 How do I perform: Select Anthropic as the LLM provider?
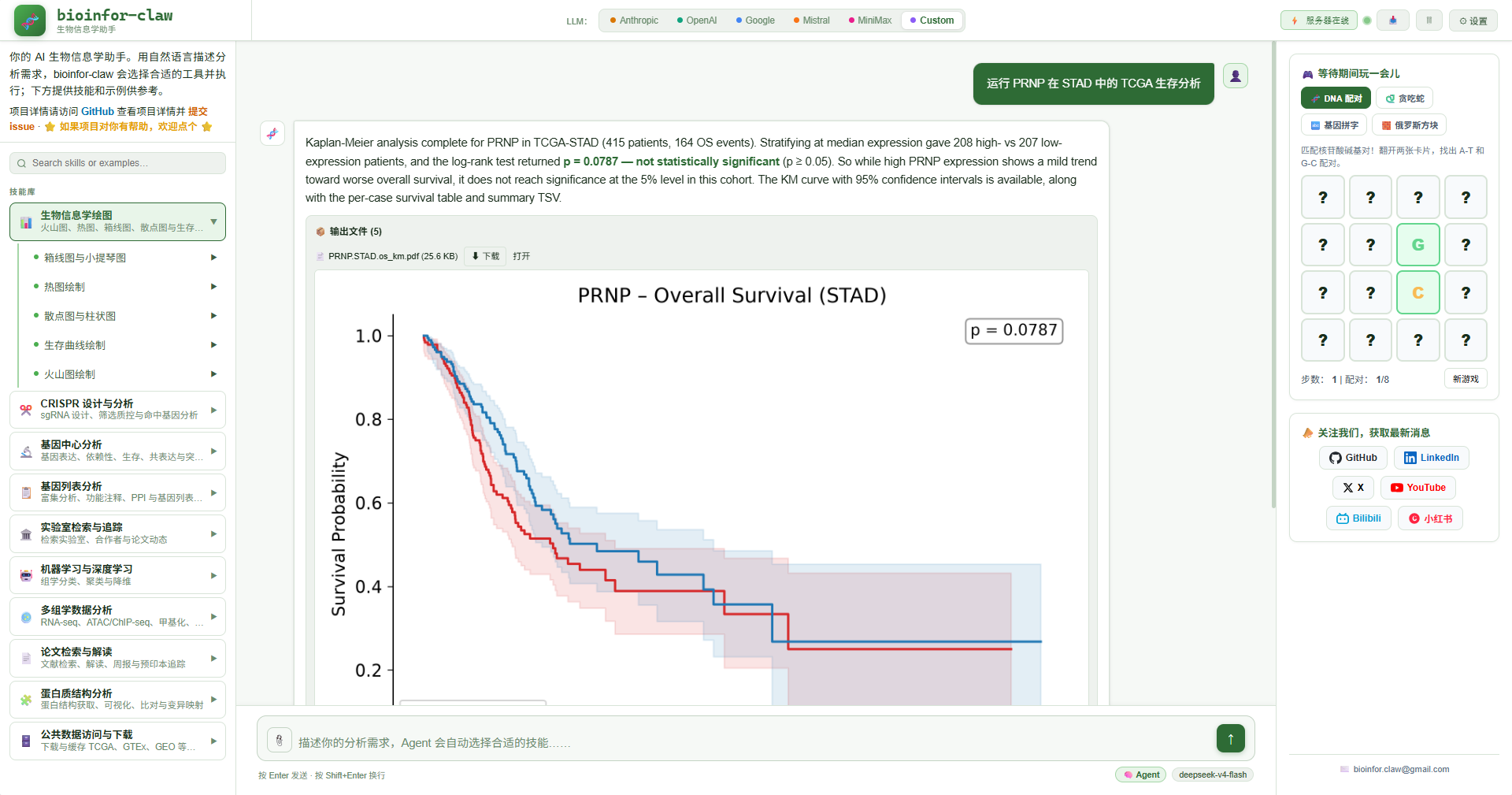[634, 20]
